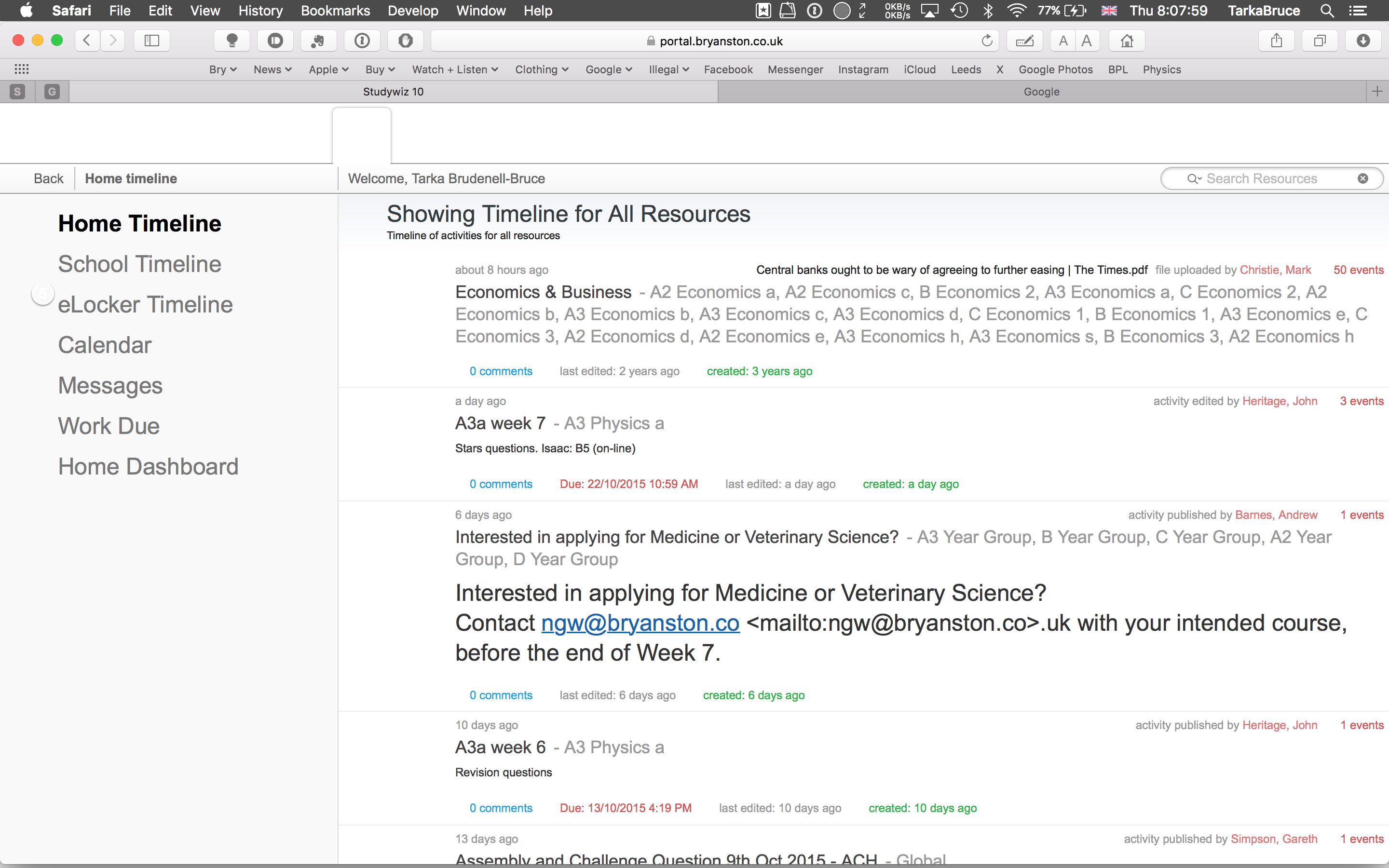
Task: Go forward using Safari's forward arrow
Action: [112, 41]
